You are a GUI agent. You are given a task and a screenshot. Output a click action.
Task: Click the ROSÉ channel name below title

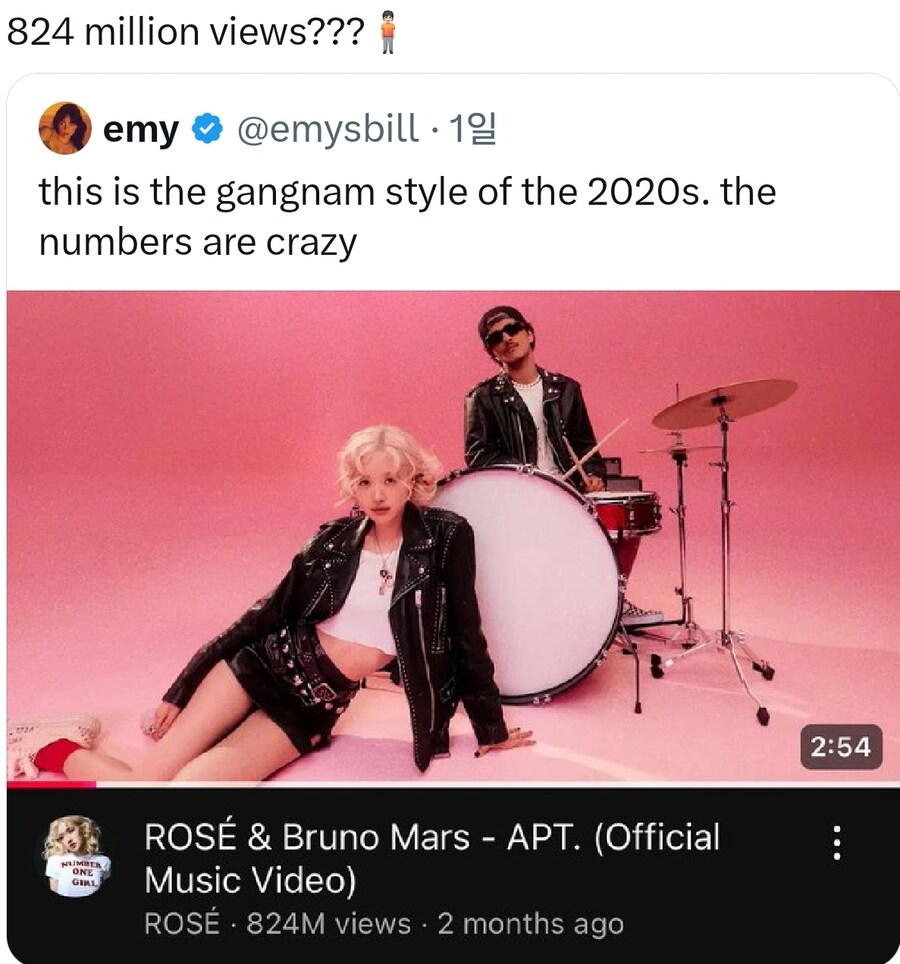tap(181, 924)
